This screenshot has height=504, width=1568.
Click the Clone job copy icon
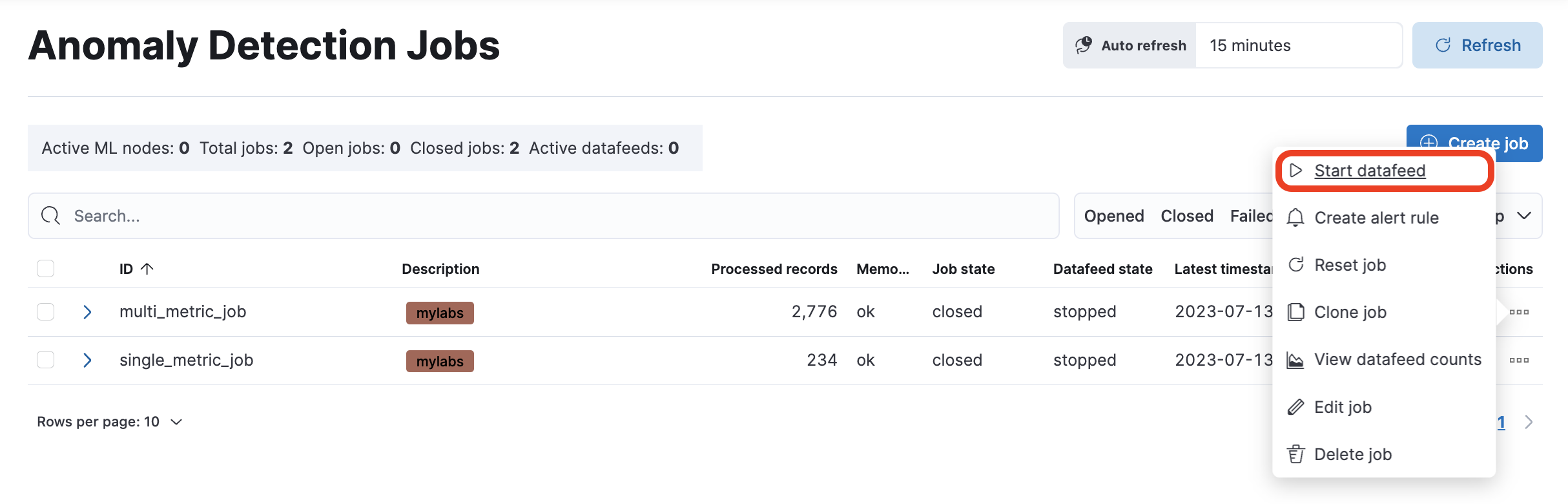tap(1295, 312)
